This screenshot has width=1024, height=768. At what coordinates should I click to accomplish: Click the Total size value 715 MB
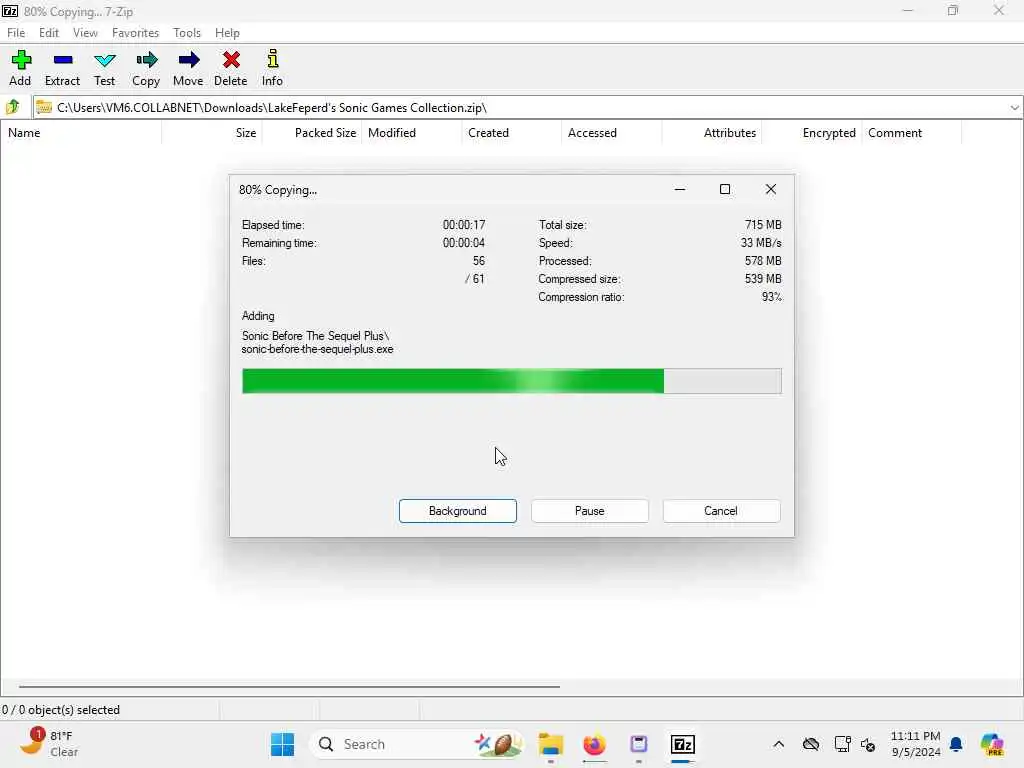(763, 225)
